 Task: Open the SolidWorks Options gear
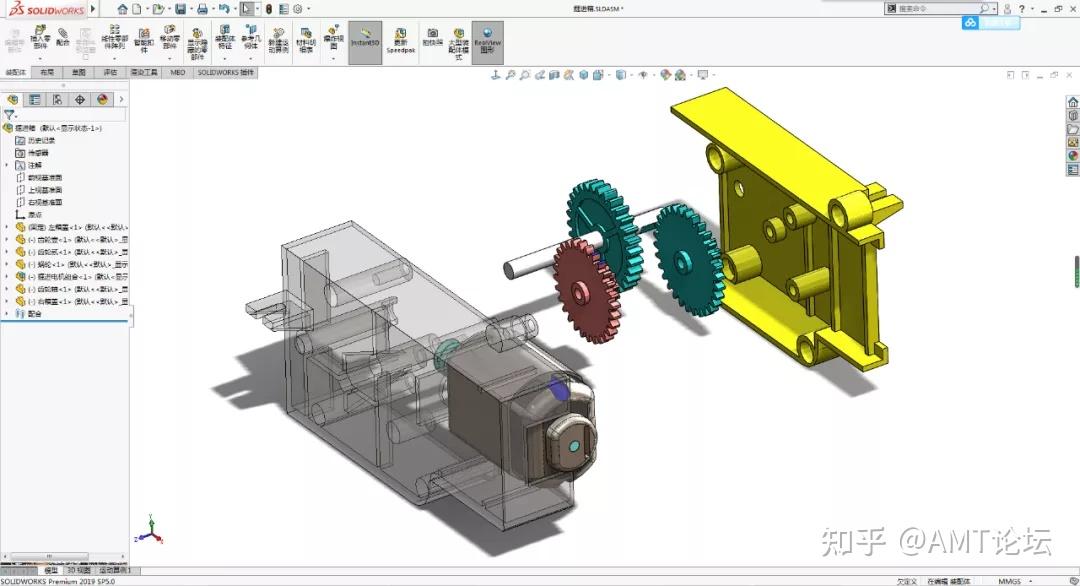click(298, 9)
